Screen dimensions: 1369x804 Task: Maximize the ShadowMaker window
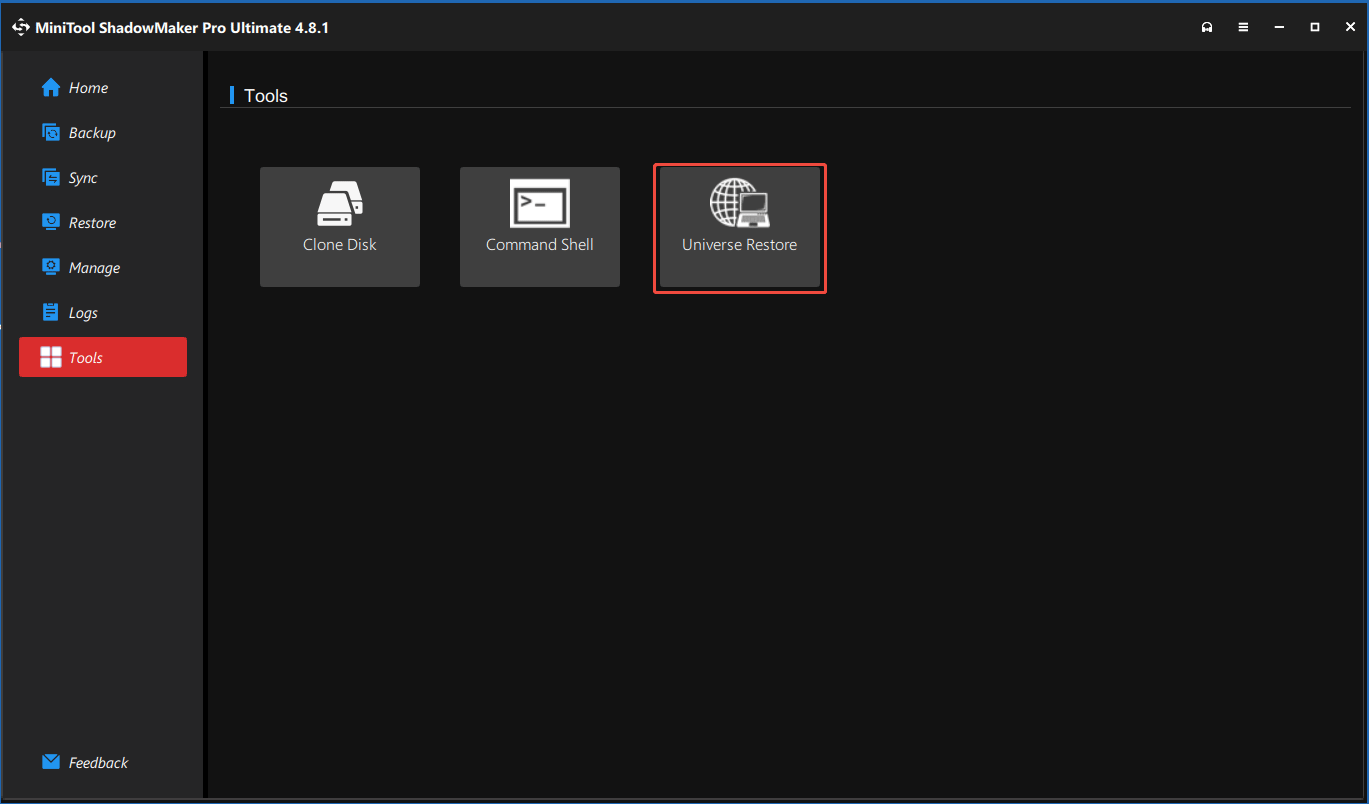(1315, 27)
